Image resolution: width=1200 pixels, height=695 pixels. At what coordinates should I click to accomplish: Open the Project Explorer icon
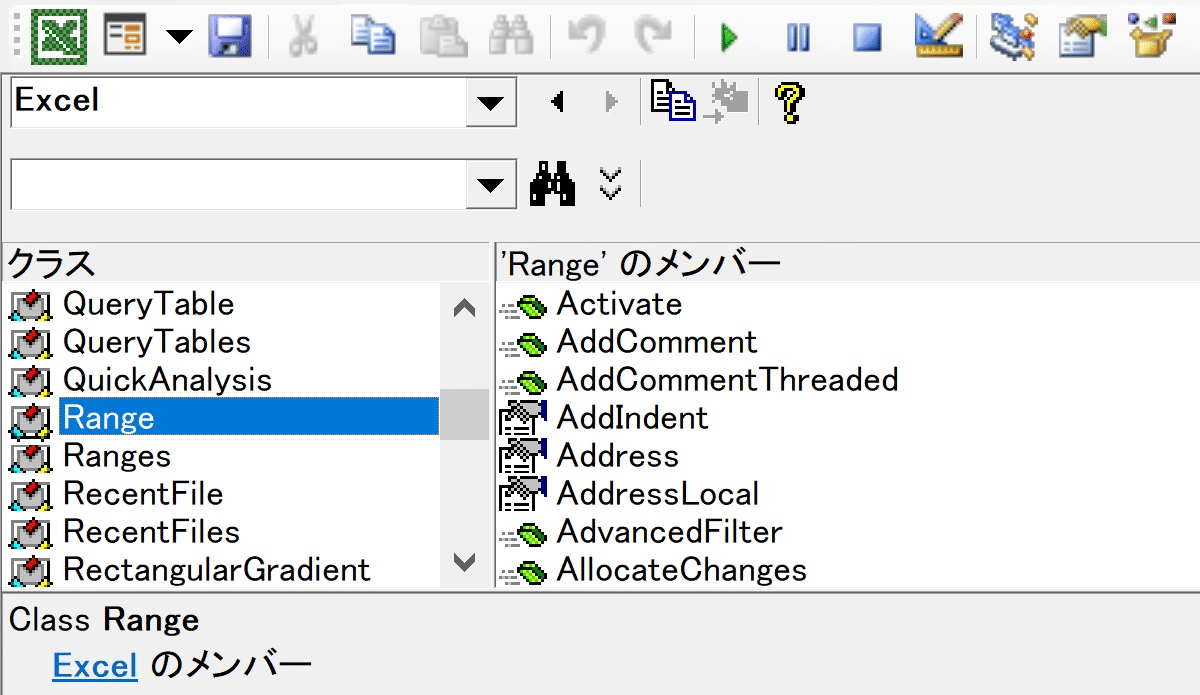click(1012, 36)
